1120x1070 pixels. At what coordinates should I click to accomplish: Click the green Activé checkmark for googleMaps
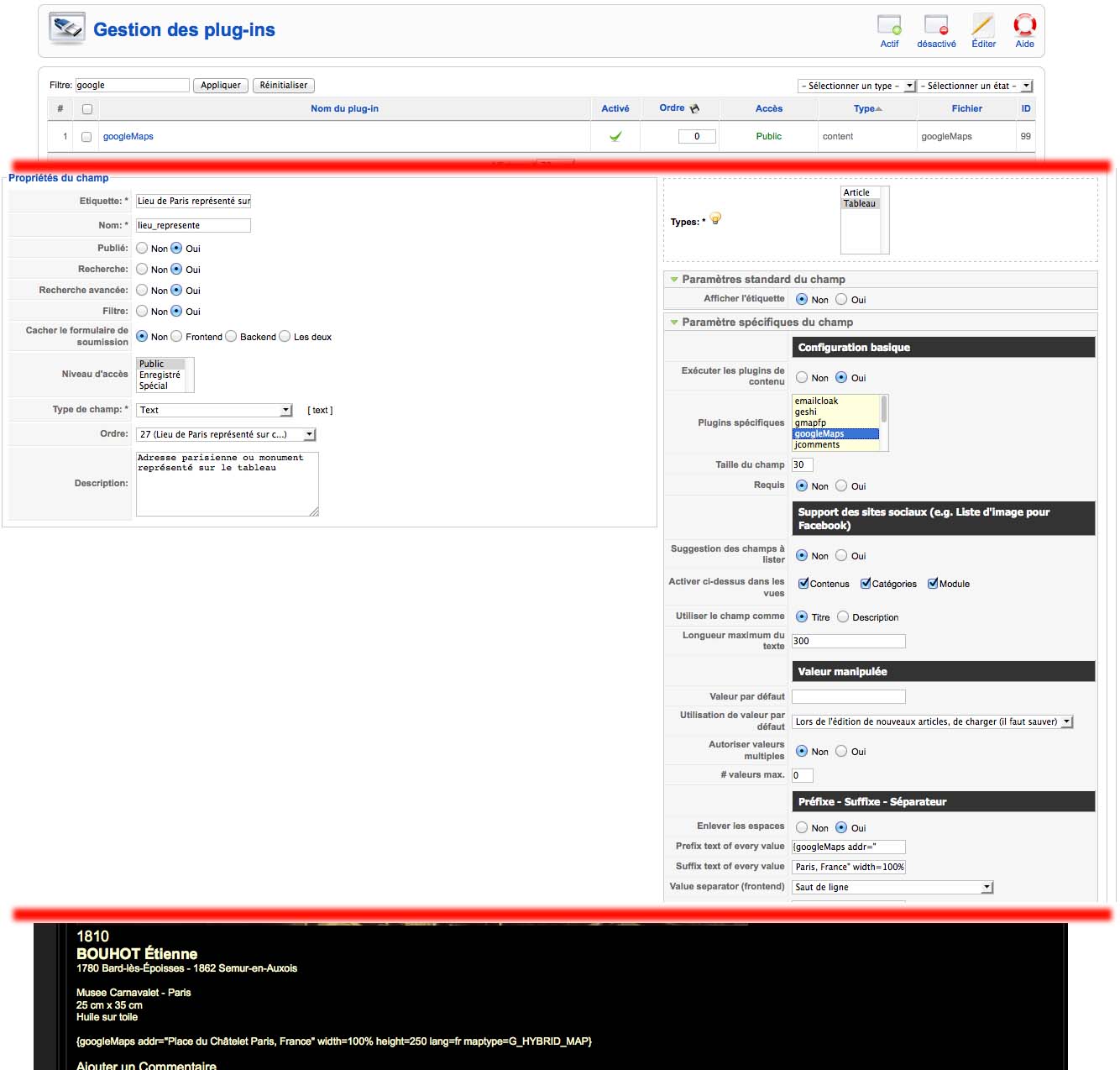(x=615, y=136)
